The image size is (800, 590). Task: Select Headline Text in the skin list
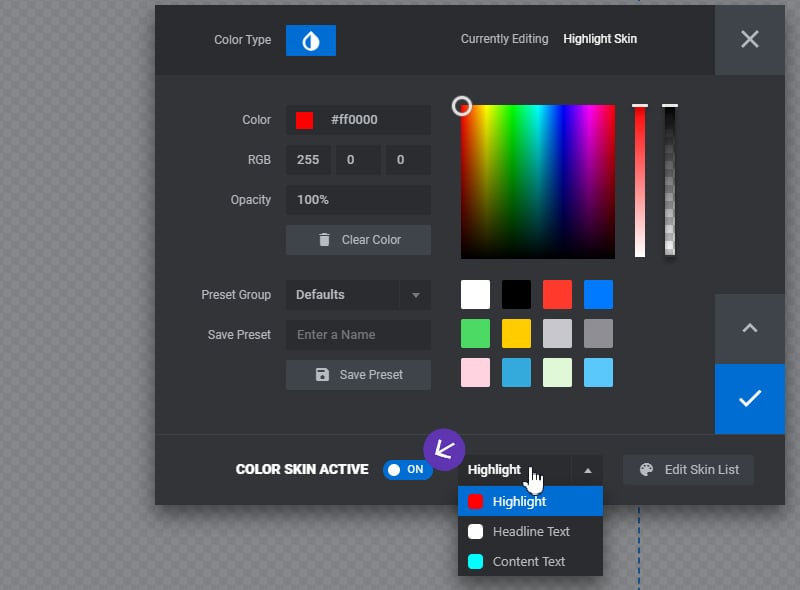coord(531,531)
